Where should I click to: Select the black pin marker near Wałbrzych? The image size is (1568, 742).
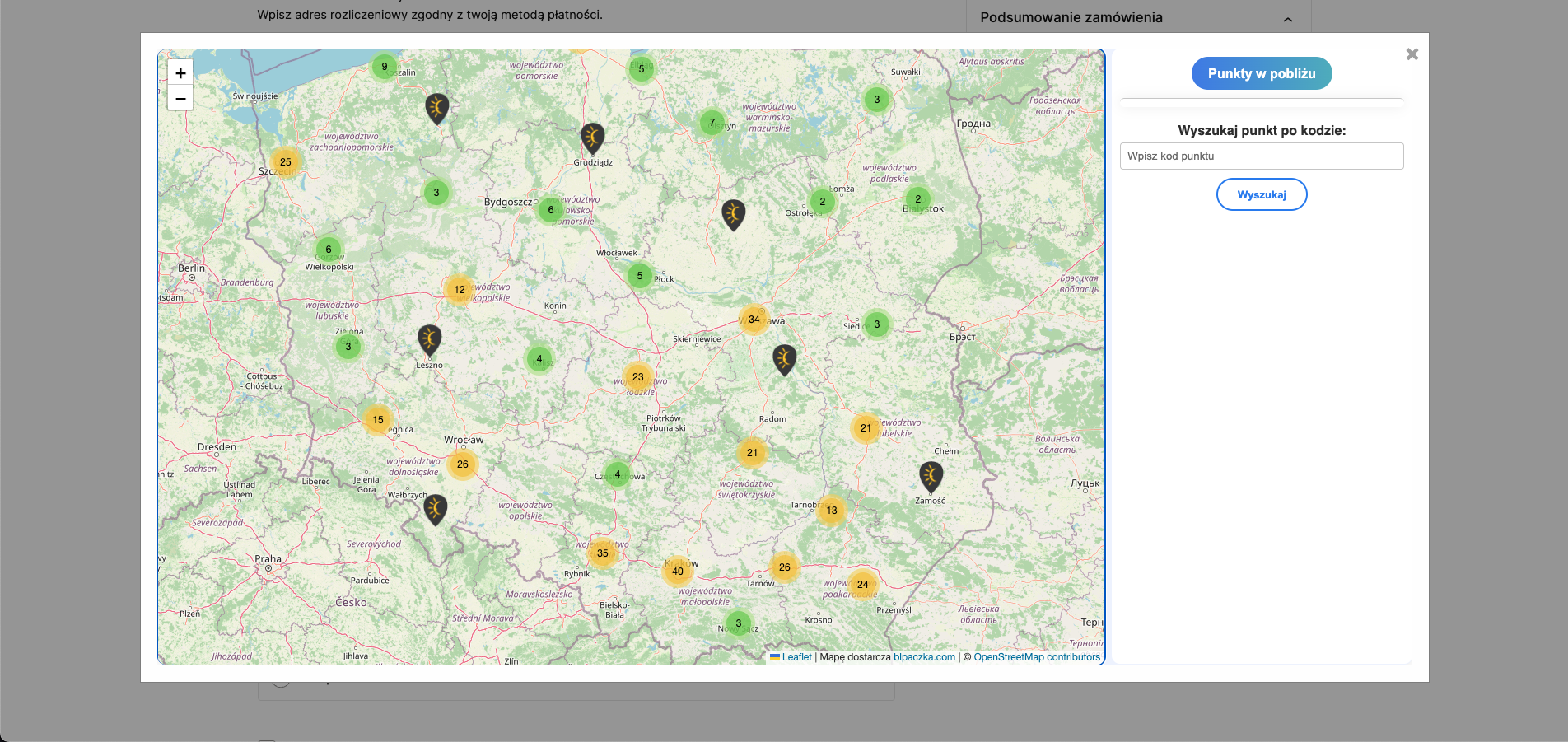(x=436, y=507)
